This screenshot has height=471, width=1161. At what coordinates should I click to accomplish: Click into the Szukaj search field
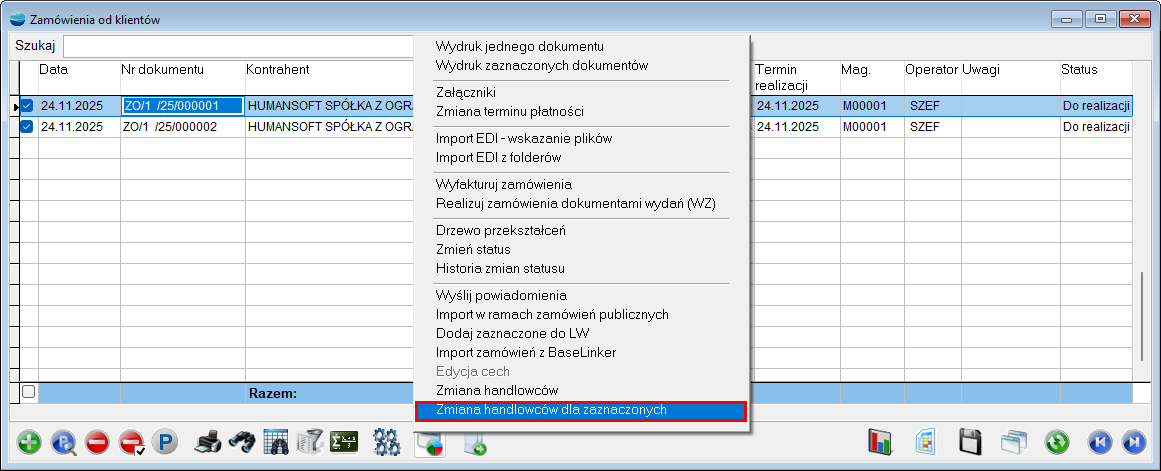pos(238,47)
